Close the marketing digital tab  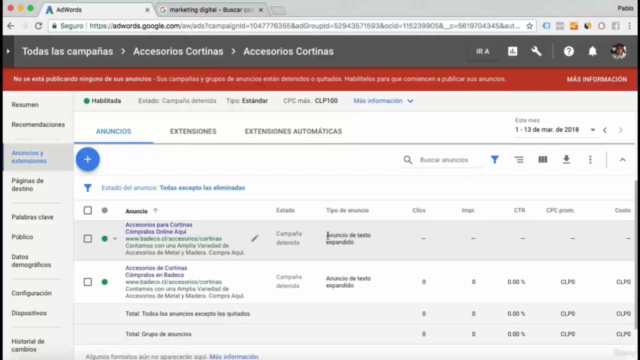[x=261, y=10]
